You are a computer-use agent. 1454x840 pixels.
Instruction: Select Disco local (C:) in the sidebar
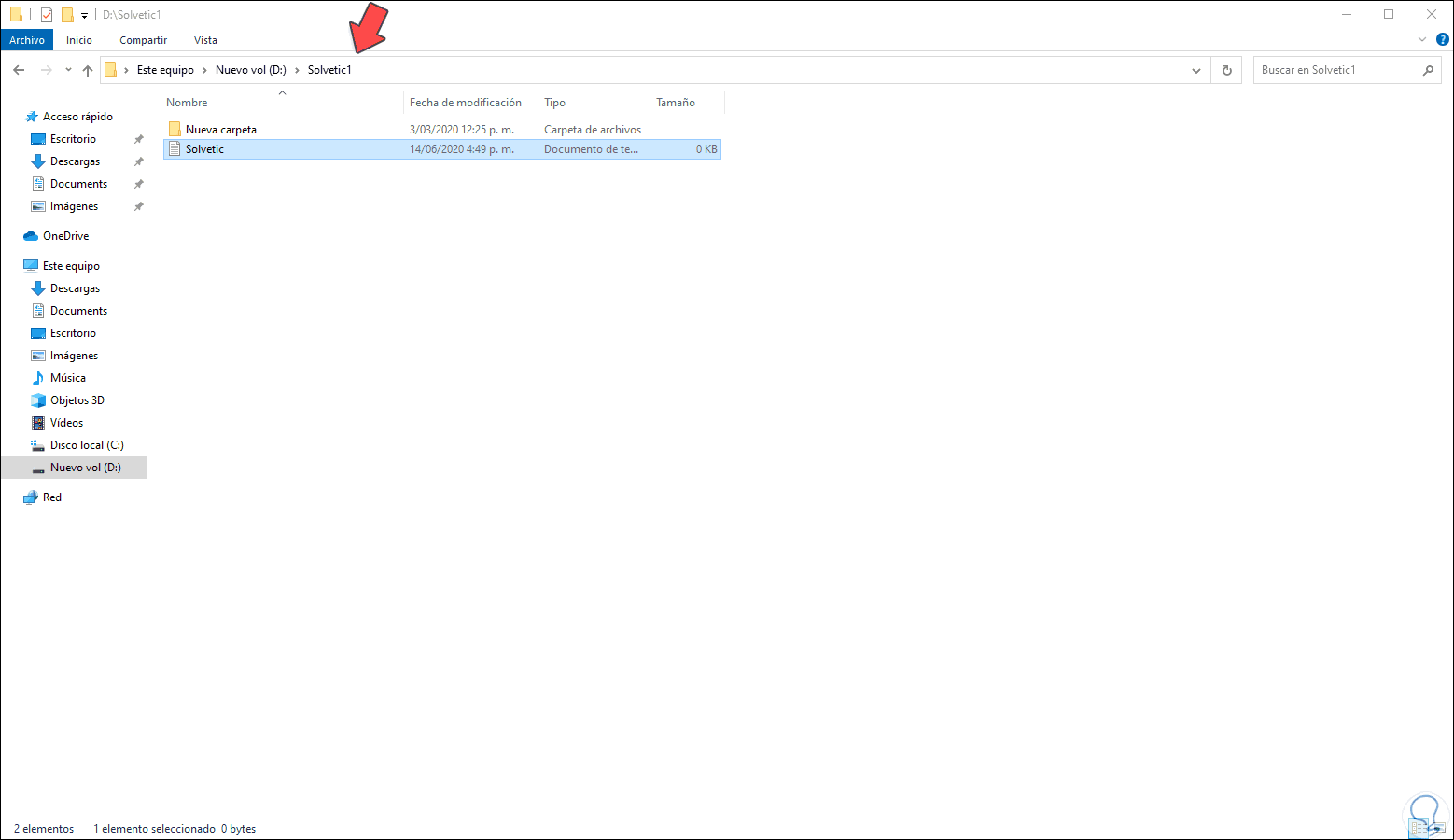88,444
